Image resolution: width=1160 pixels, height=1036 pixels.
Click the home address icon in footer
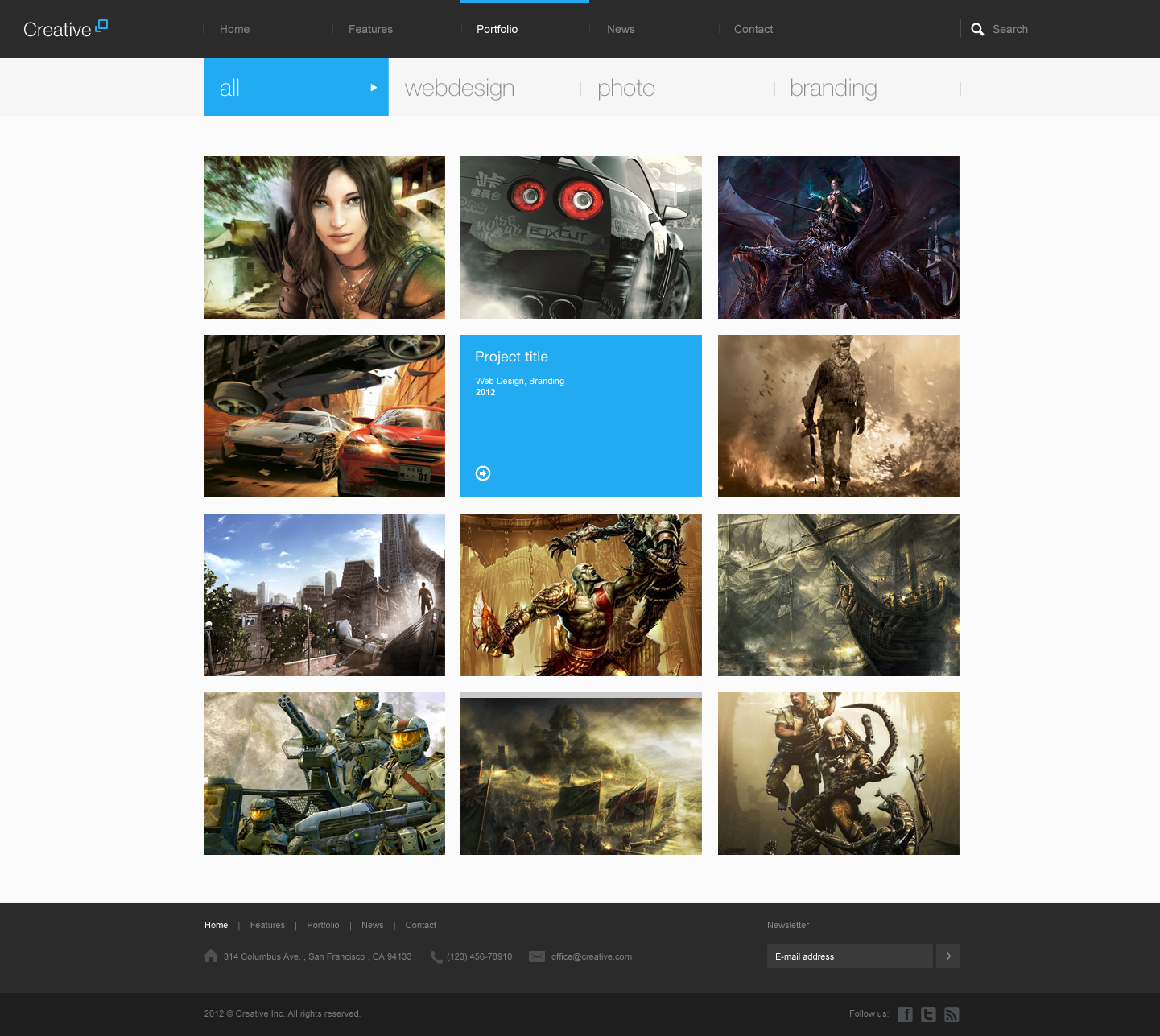pyautogui.click(x=211, y=956)
